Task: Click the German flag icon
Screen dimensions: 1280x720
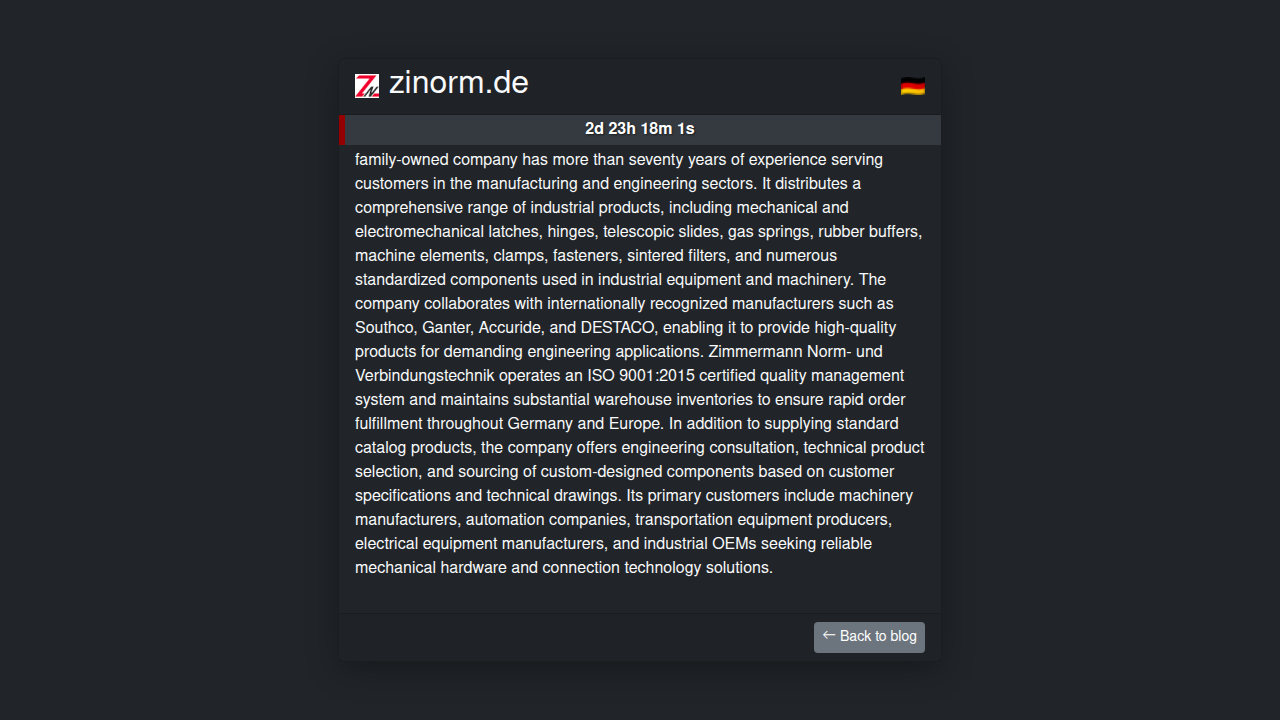Action: (912, 87)
